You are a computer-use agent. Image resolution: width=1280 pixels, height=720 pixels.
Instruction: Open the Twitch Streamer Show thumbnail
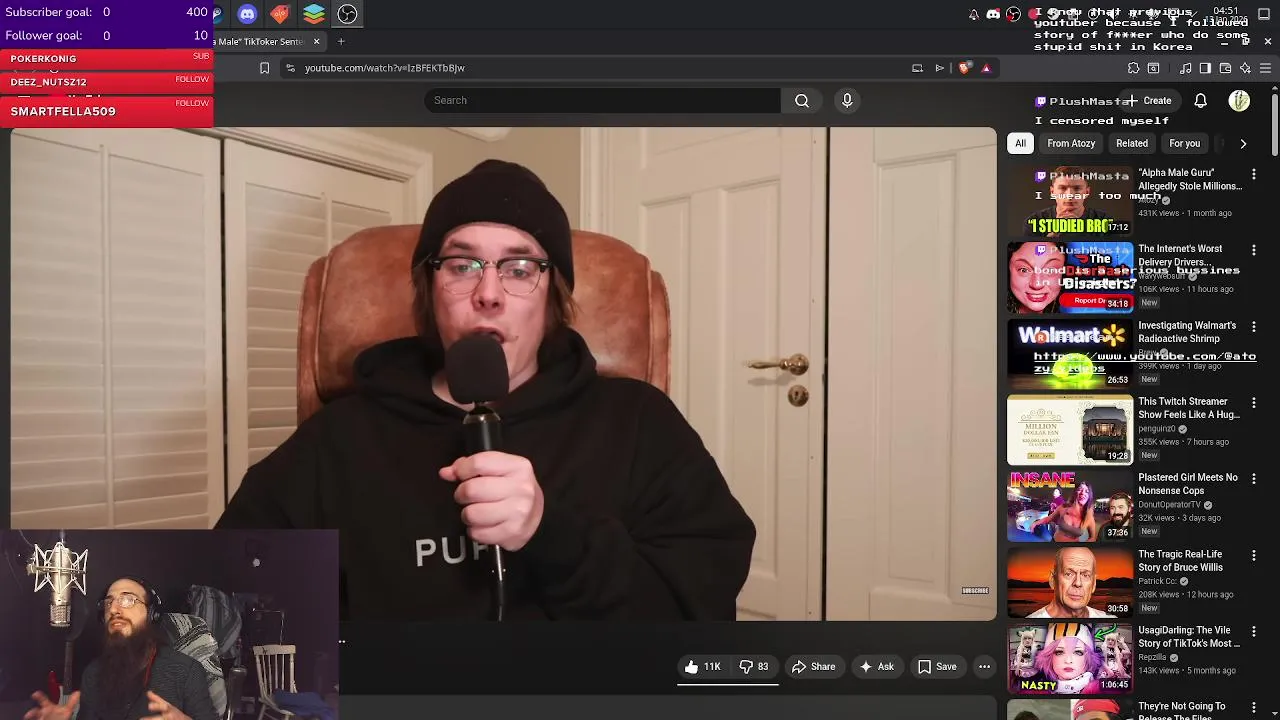click(1070, 429)
